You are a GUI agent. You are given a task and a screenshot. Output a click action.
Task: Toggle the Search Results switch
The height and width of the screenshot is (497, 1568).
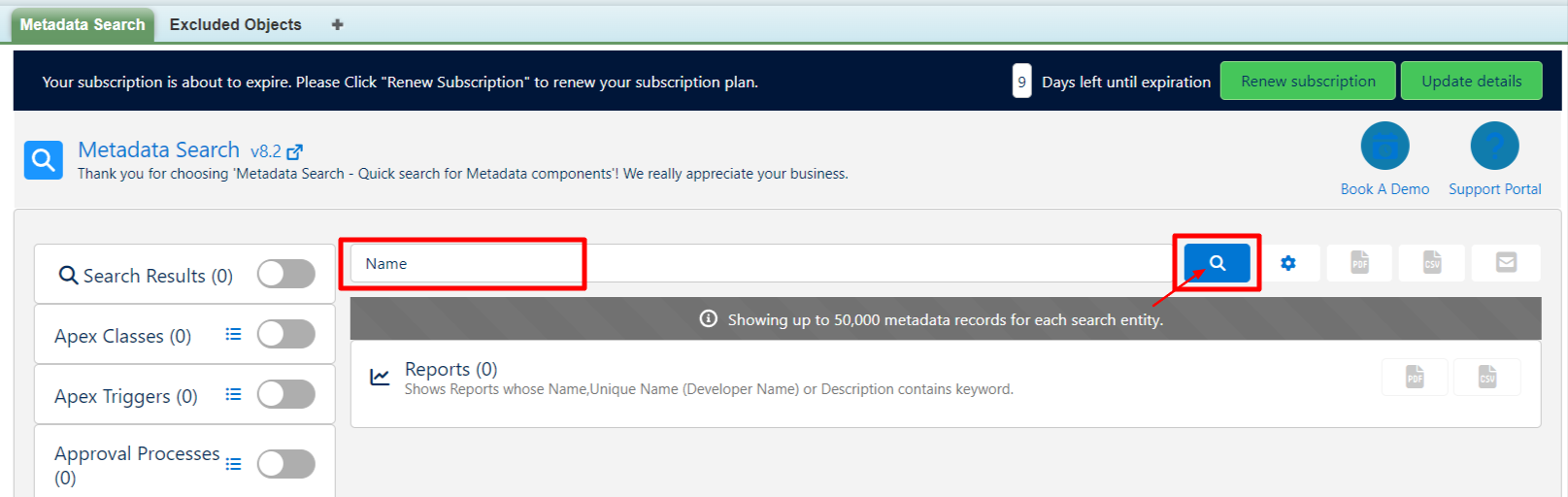[286, 274]
